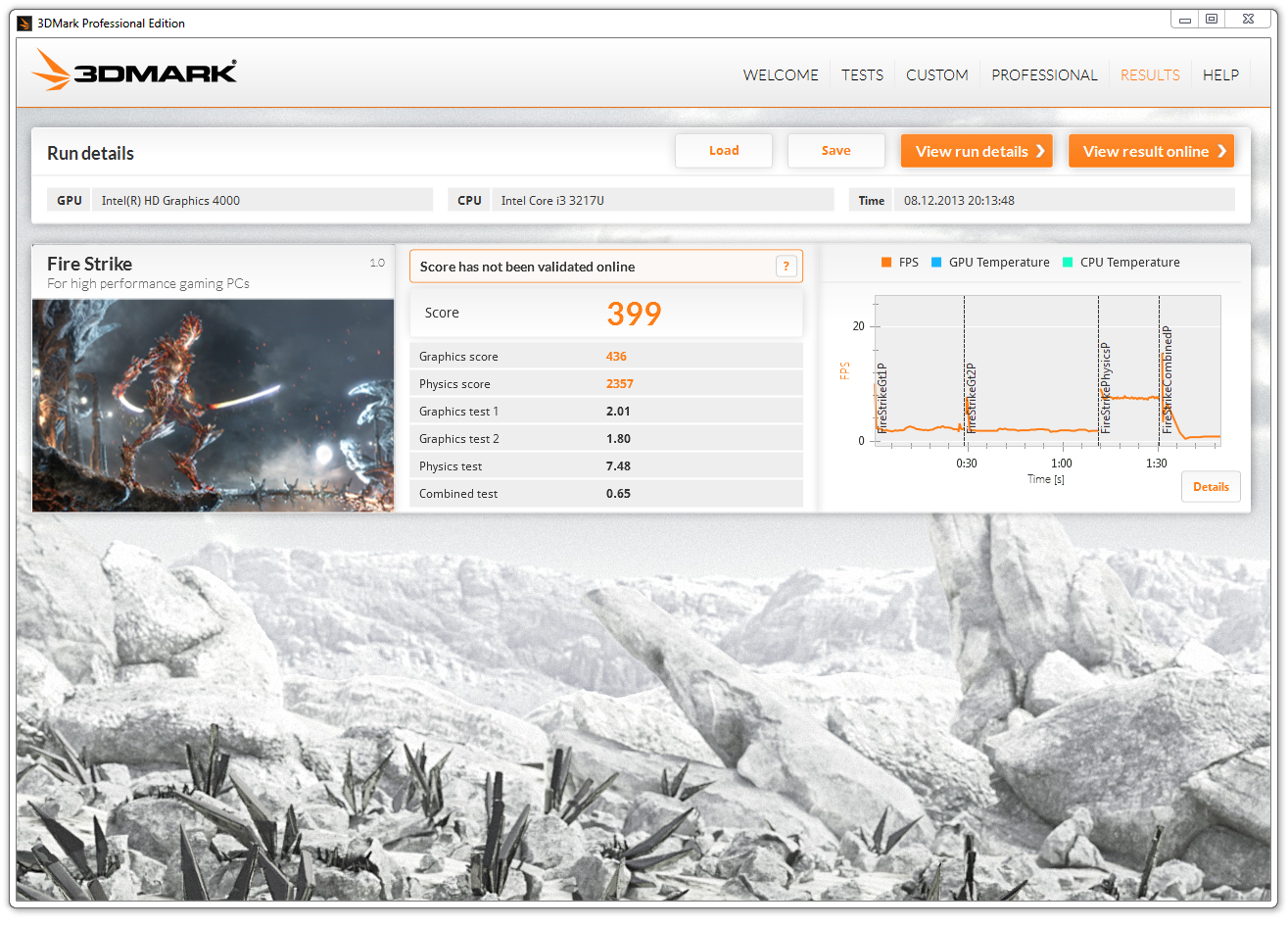Click the help question mark next to validation message
The image size is (1288, 928).
coord(786,267)
